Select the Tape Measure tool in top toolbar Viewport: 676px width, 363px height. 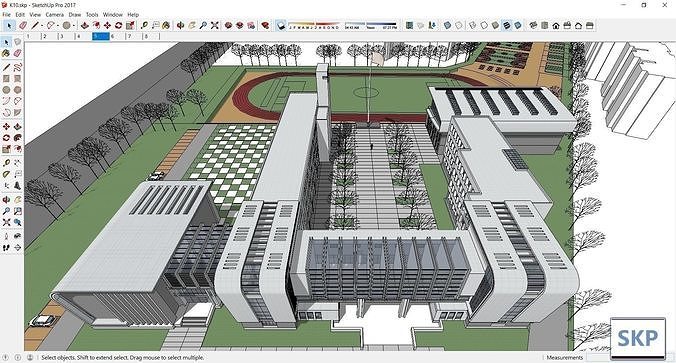(144, 26)
